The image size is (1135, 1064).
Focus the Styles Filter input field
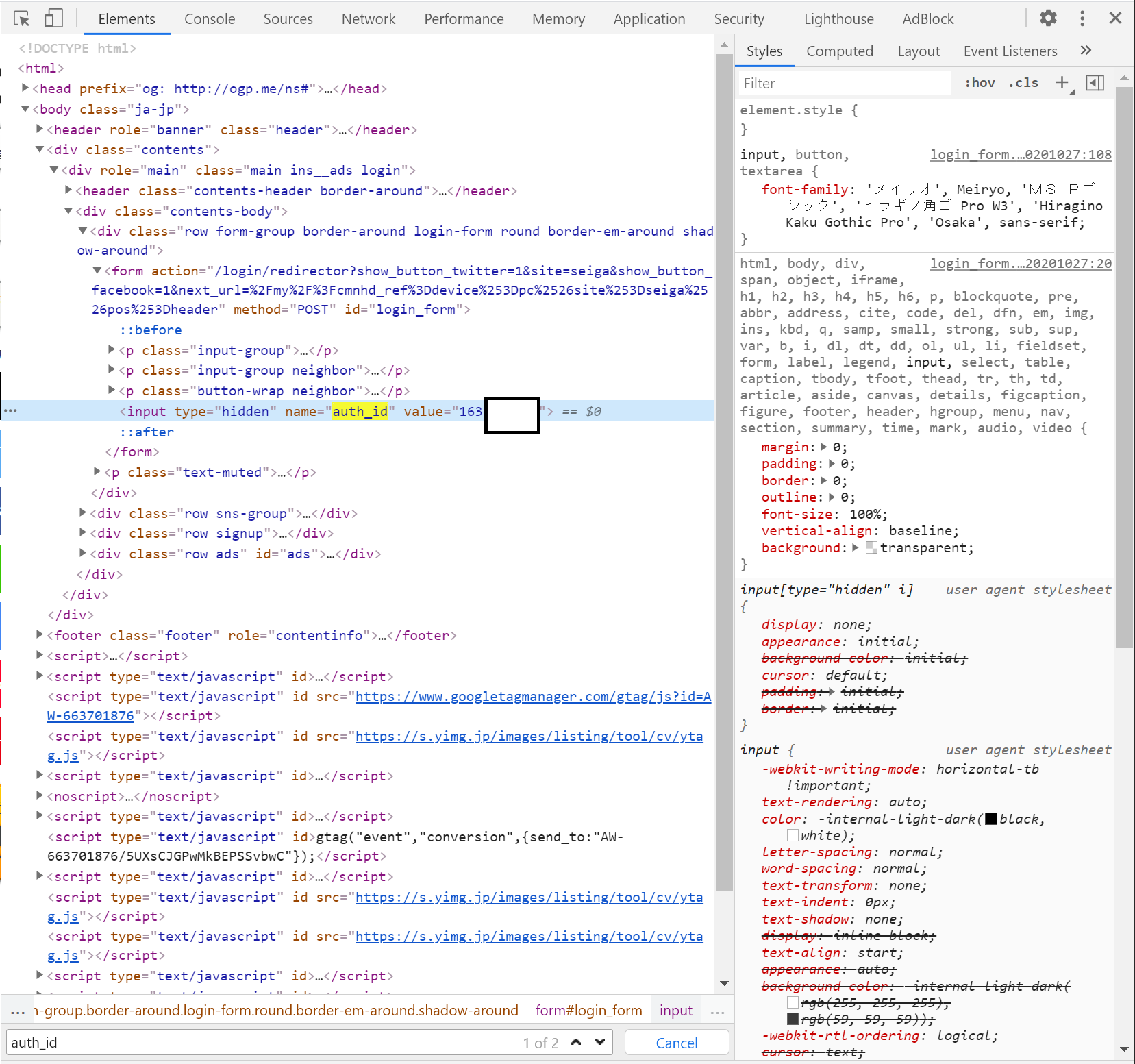point(845,84)
